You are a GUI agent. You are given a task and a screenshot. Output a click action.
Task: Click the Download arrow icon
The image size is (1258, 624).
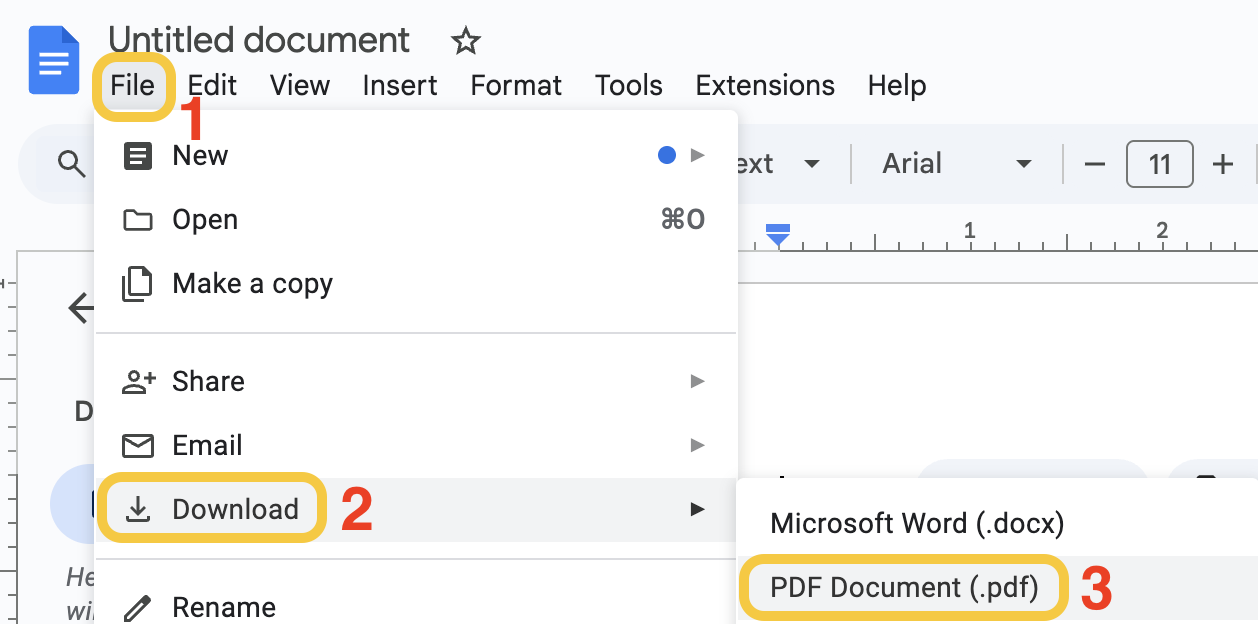138,509
